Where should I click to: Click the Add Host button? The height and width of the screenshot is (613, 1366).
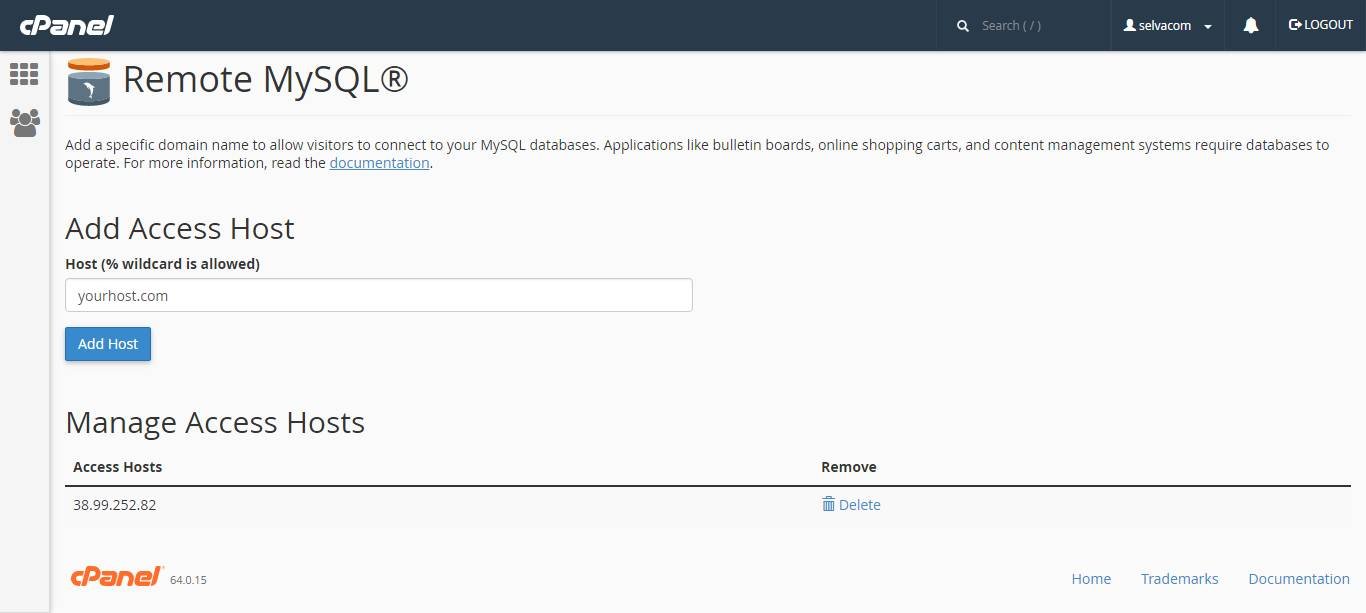tap(108, 344)
